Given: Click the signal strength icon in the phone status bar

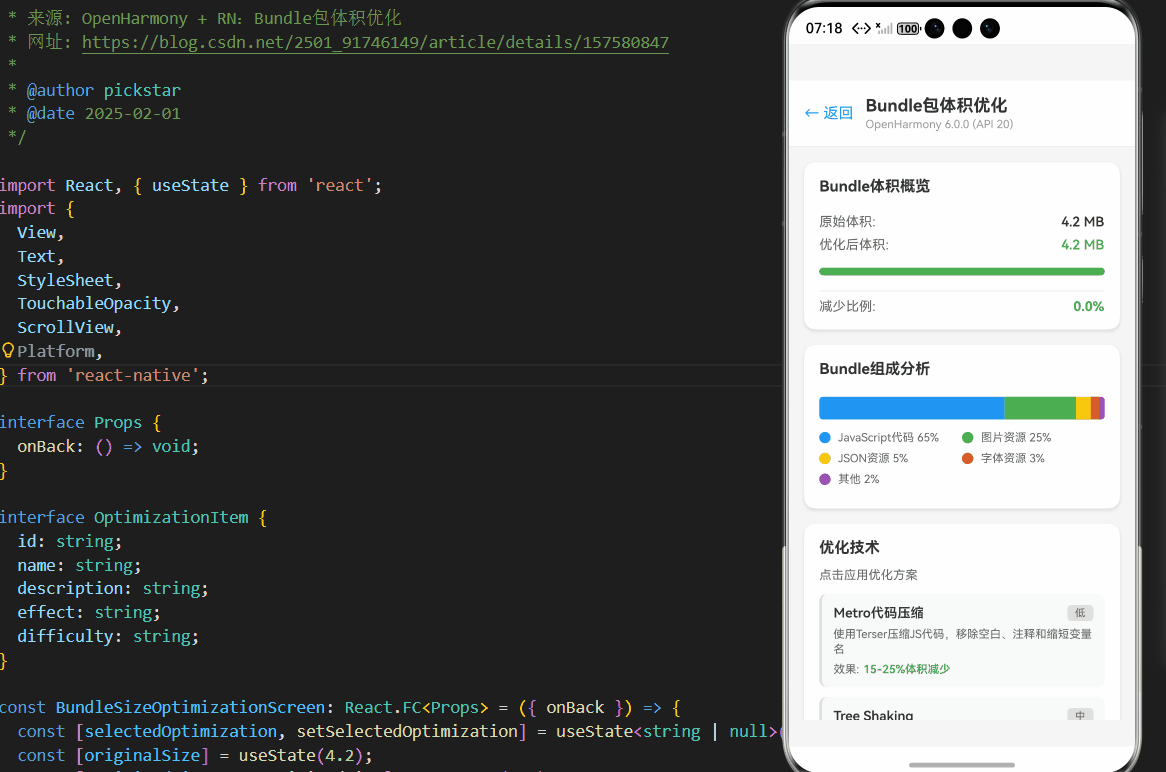Looking at the screenshot, I should pos(884,29).
